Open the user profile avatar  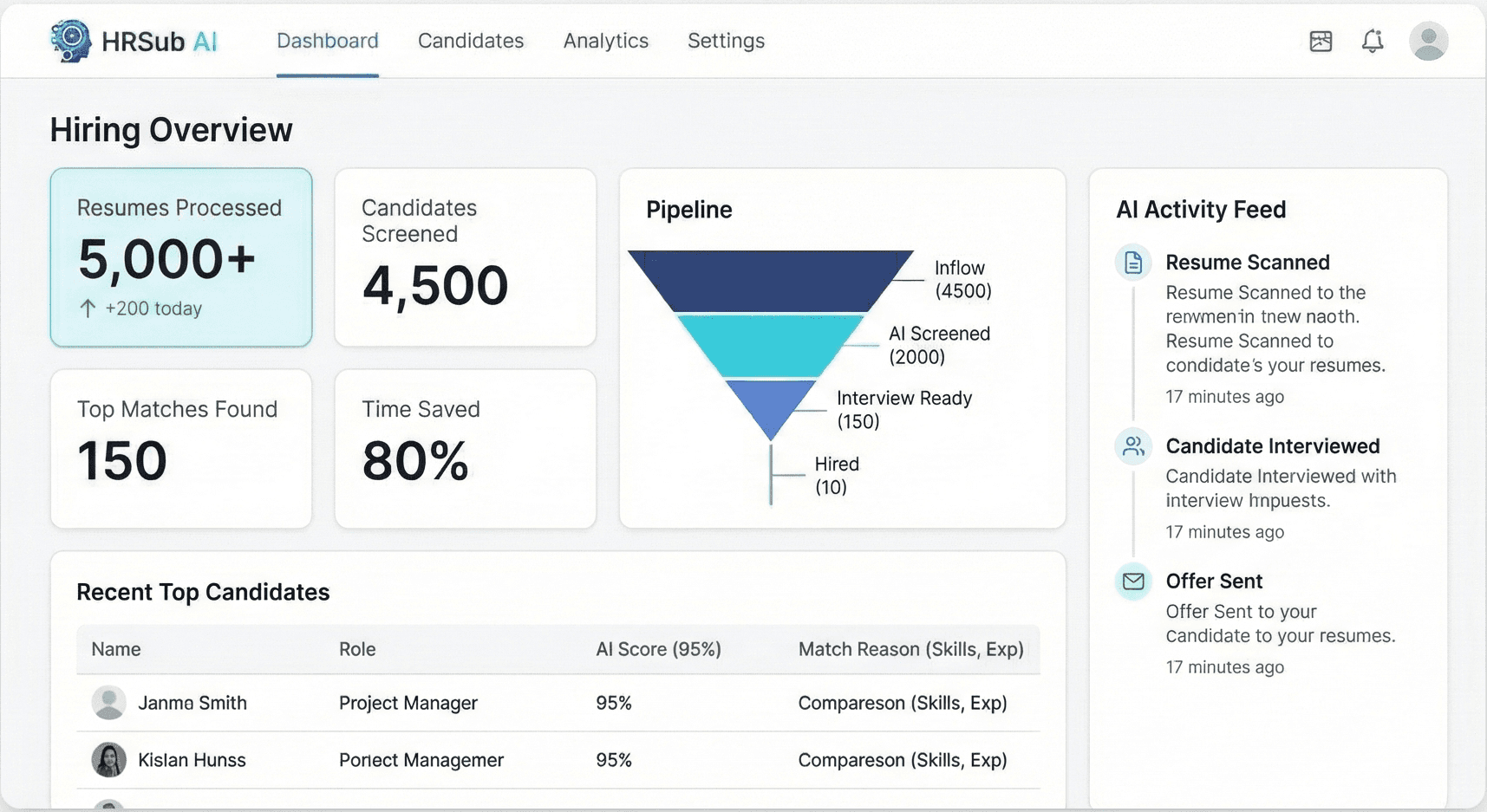pyautogui.click(x=1429, y=40)
